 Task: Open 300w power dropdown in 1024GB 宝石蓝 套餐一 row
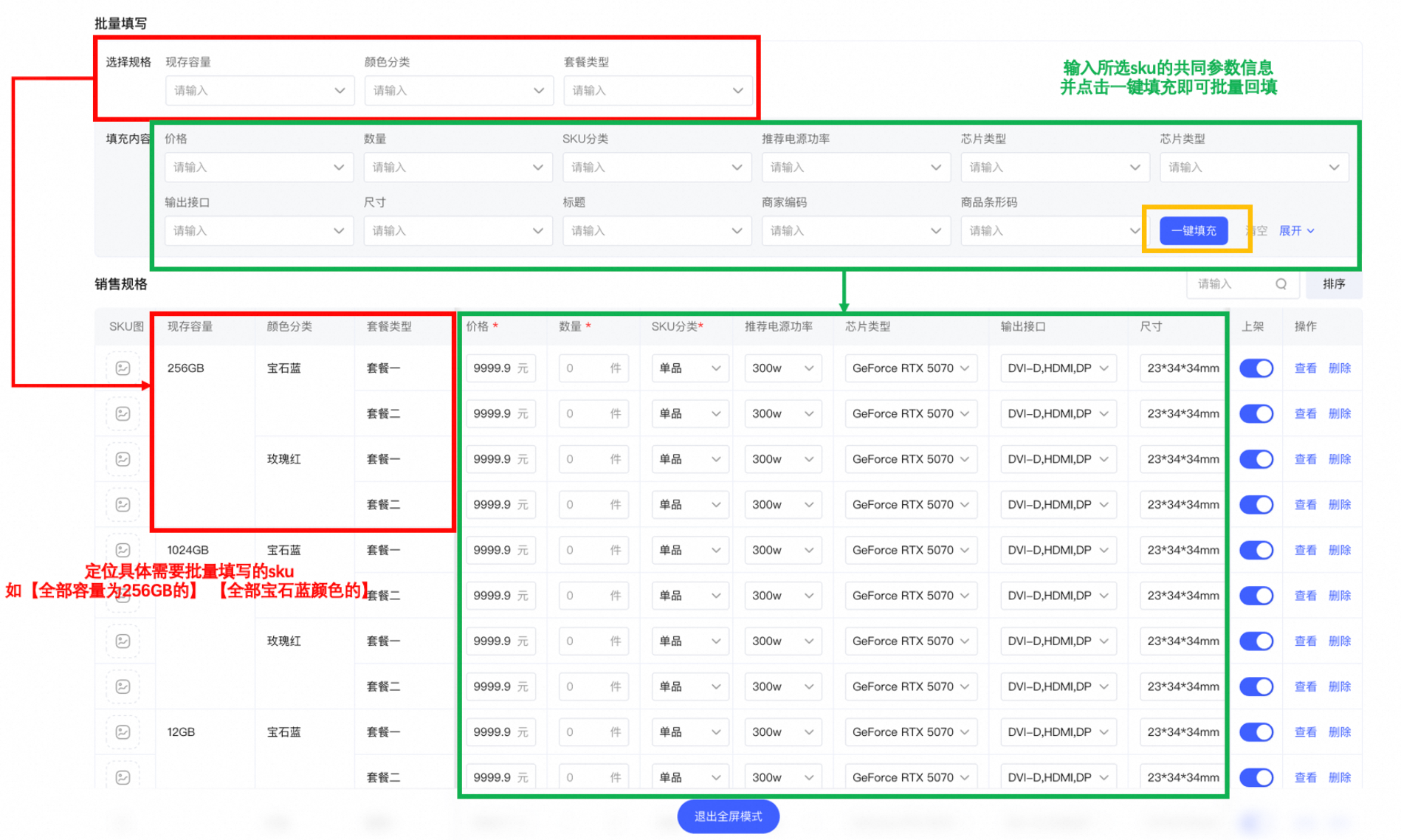[783, 550]
